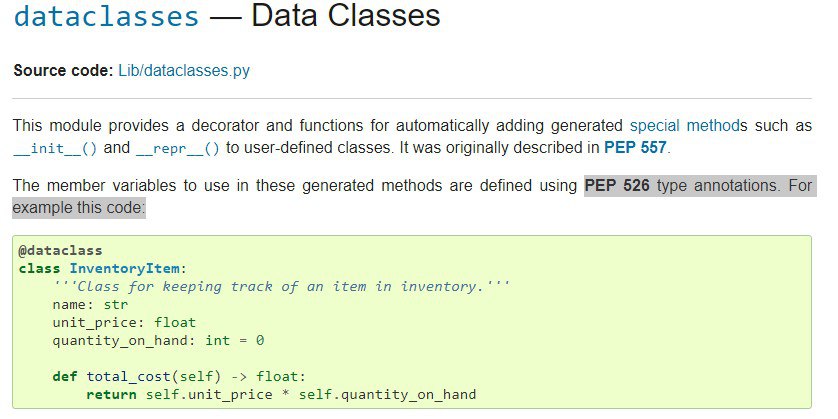Click the highlighted "example this code:" text
Image resolution: width=838 pixels, height=419 pixels.
point(79,208)
